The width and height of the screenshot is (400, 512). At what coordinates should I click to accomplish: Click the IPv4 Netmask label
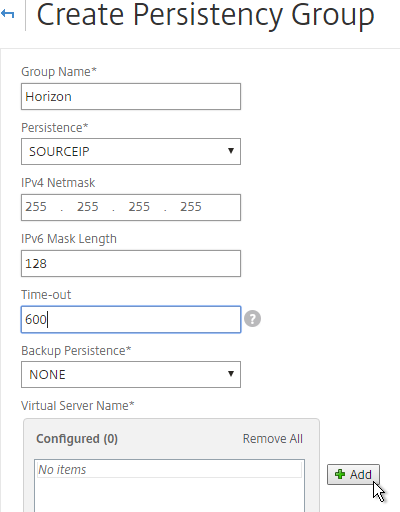point(58,183)
